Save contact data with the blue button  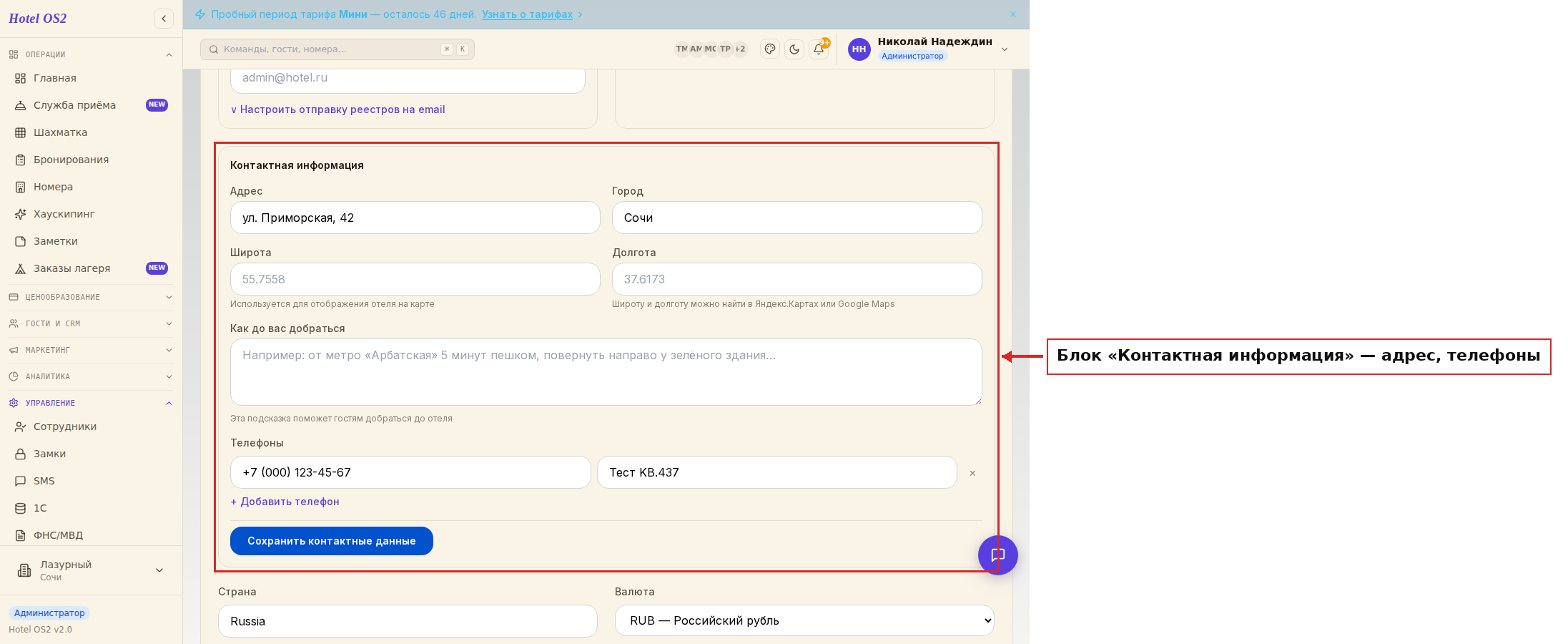pos(332,541)
